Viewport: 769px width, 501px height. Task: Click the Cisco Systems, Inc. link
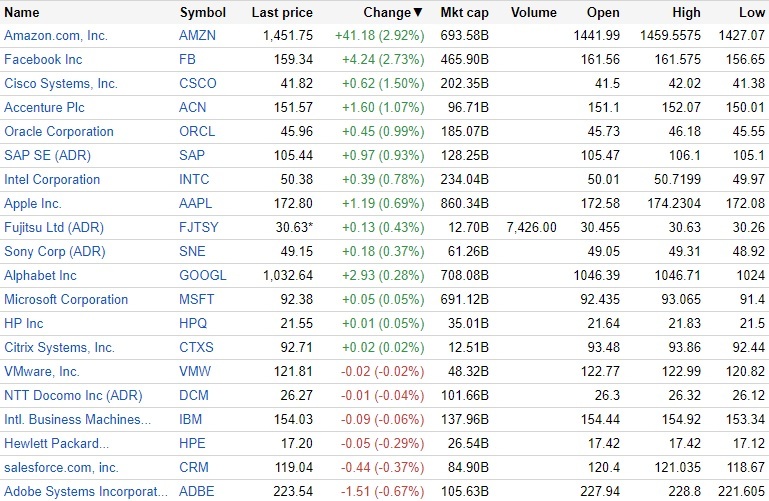click(61, 84)
